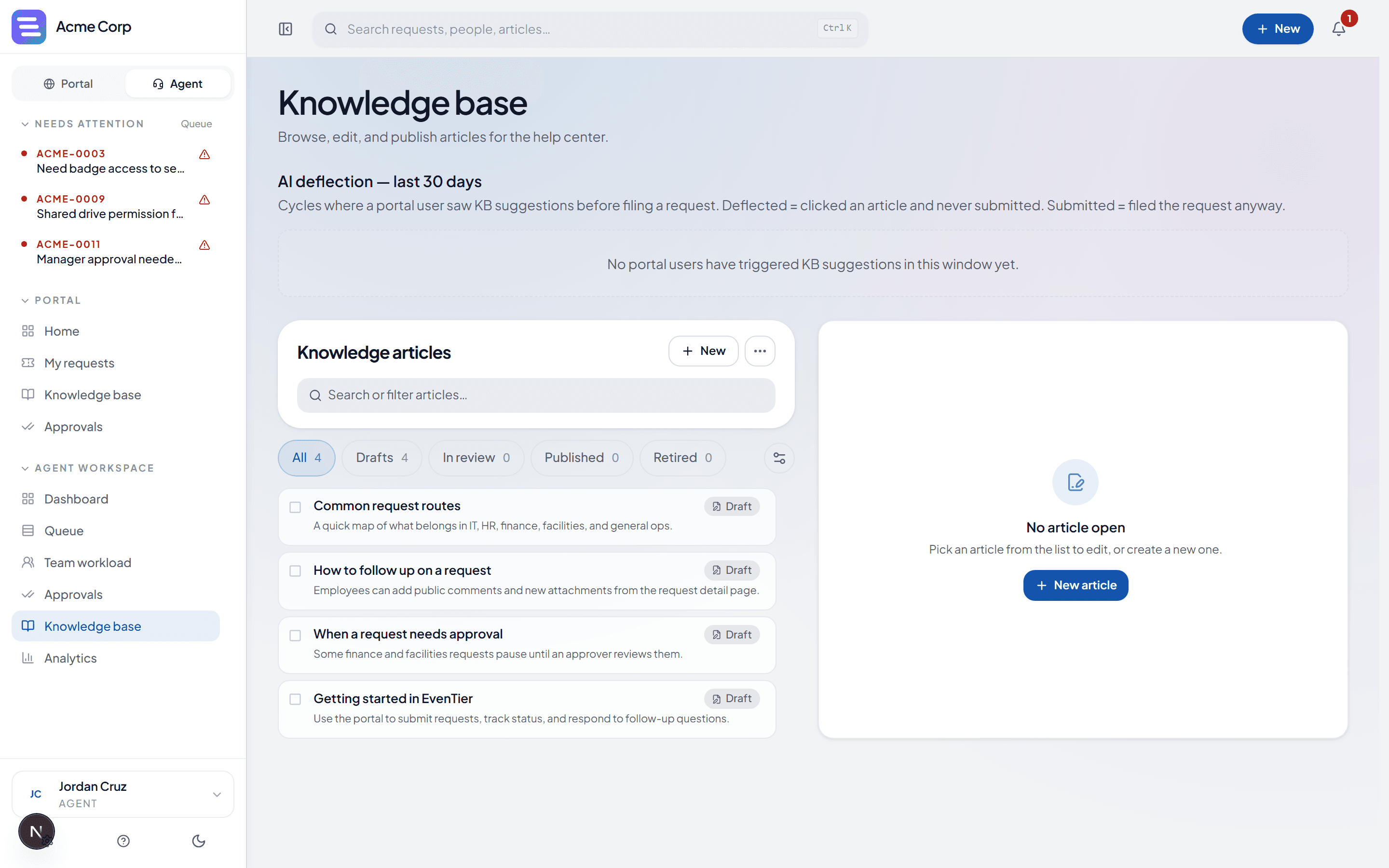Open help question mark icon
Screen dimensions: 1389x868
point(123,841)
